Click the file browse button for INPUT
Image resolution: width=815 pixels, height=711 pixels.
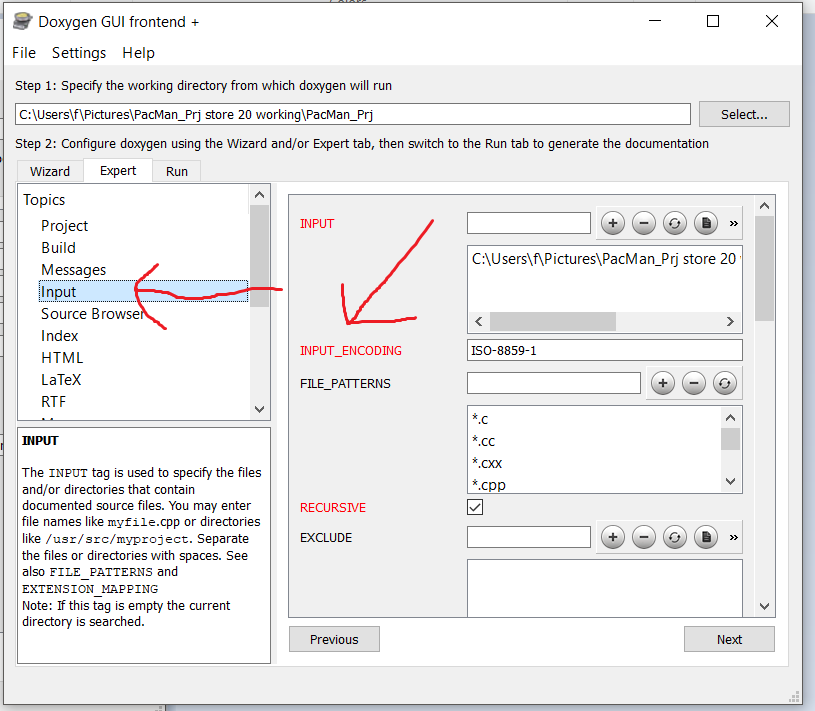(706, 223)
